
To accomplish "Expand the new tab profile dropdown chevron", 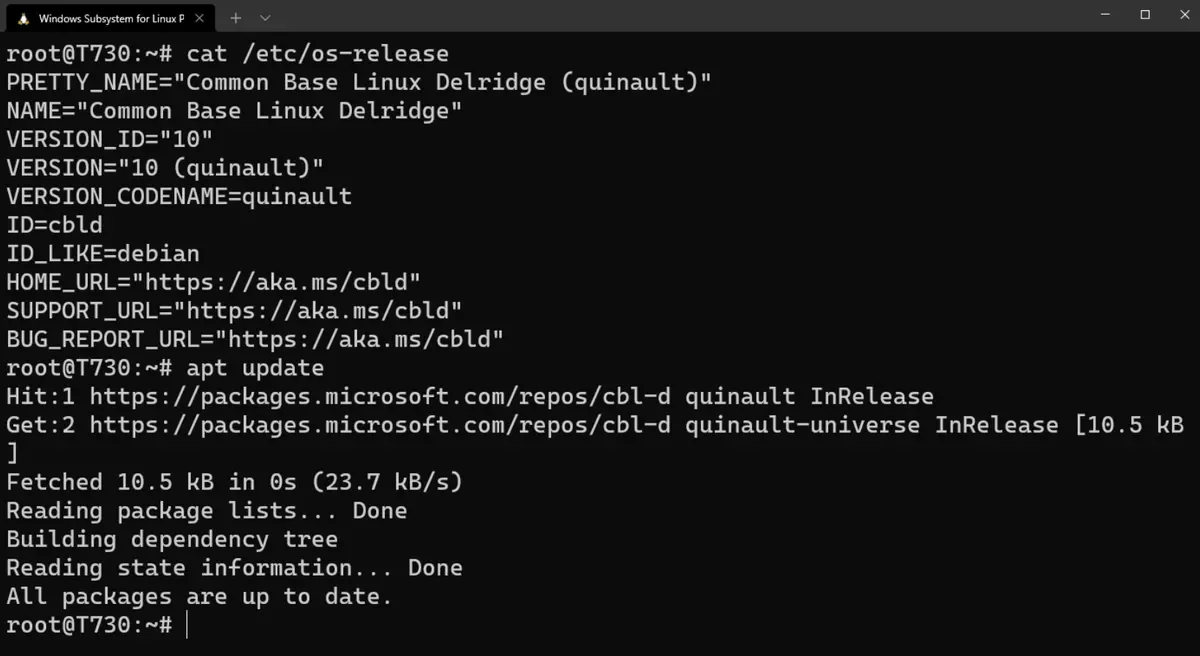I will [265, 18].
